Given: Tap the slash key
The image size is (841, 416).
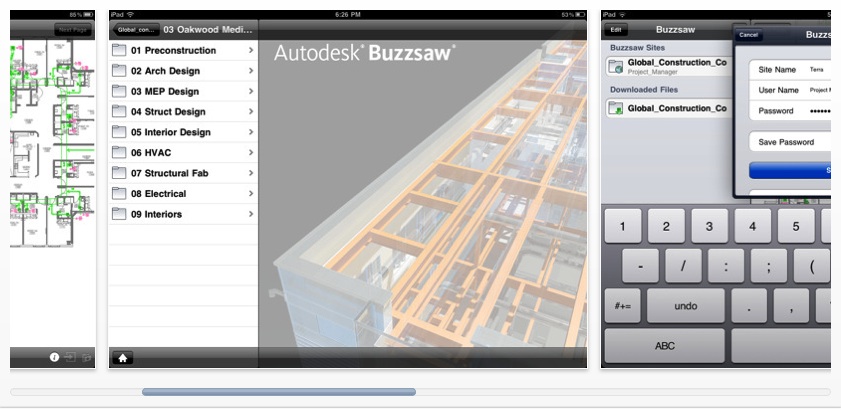Looking at the screenshot, I should (683, 266).
